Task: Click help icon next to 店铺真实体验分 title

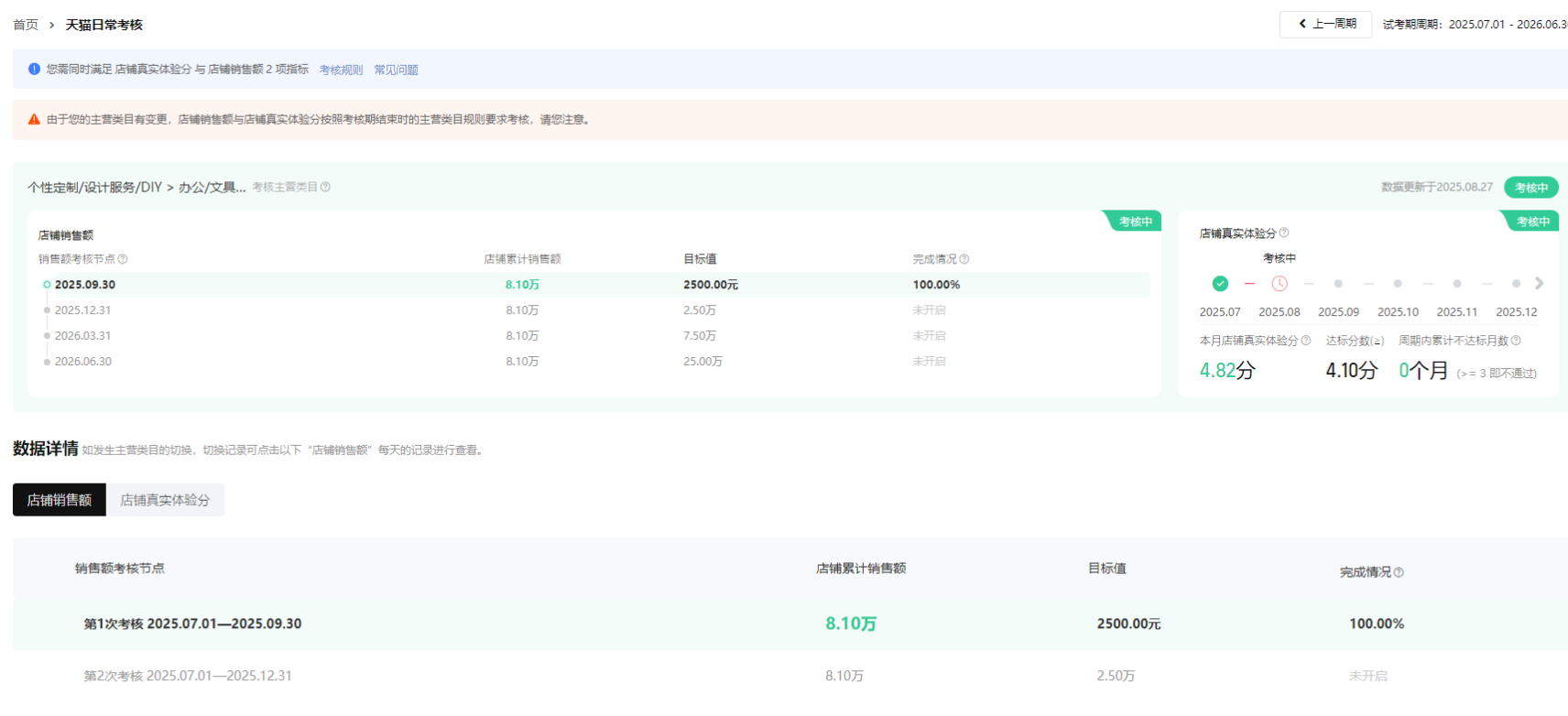Action: pos(1284,233)
